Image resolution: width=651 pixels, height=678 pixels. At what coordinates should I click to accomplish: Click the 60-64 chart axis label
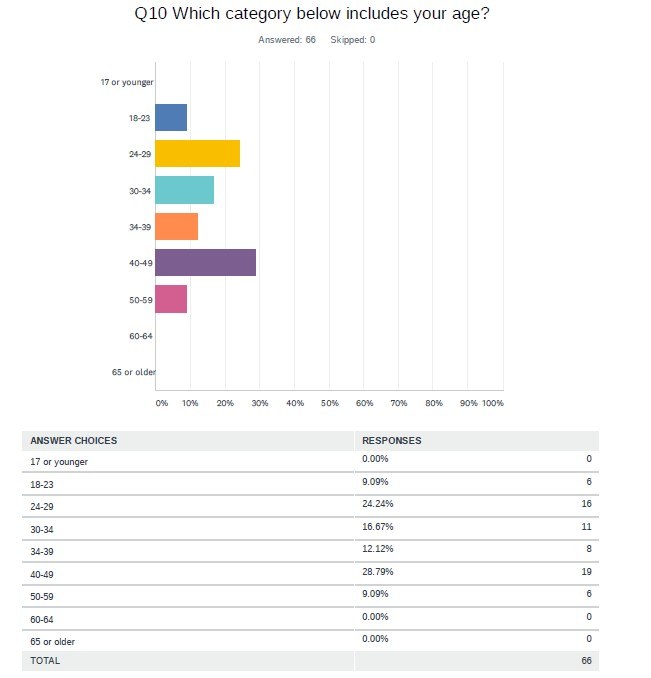(141, 336)
